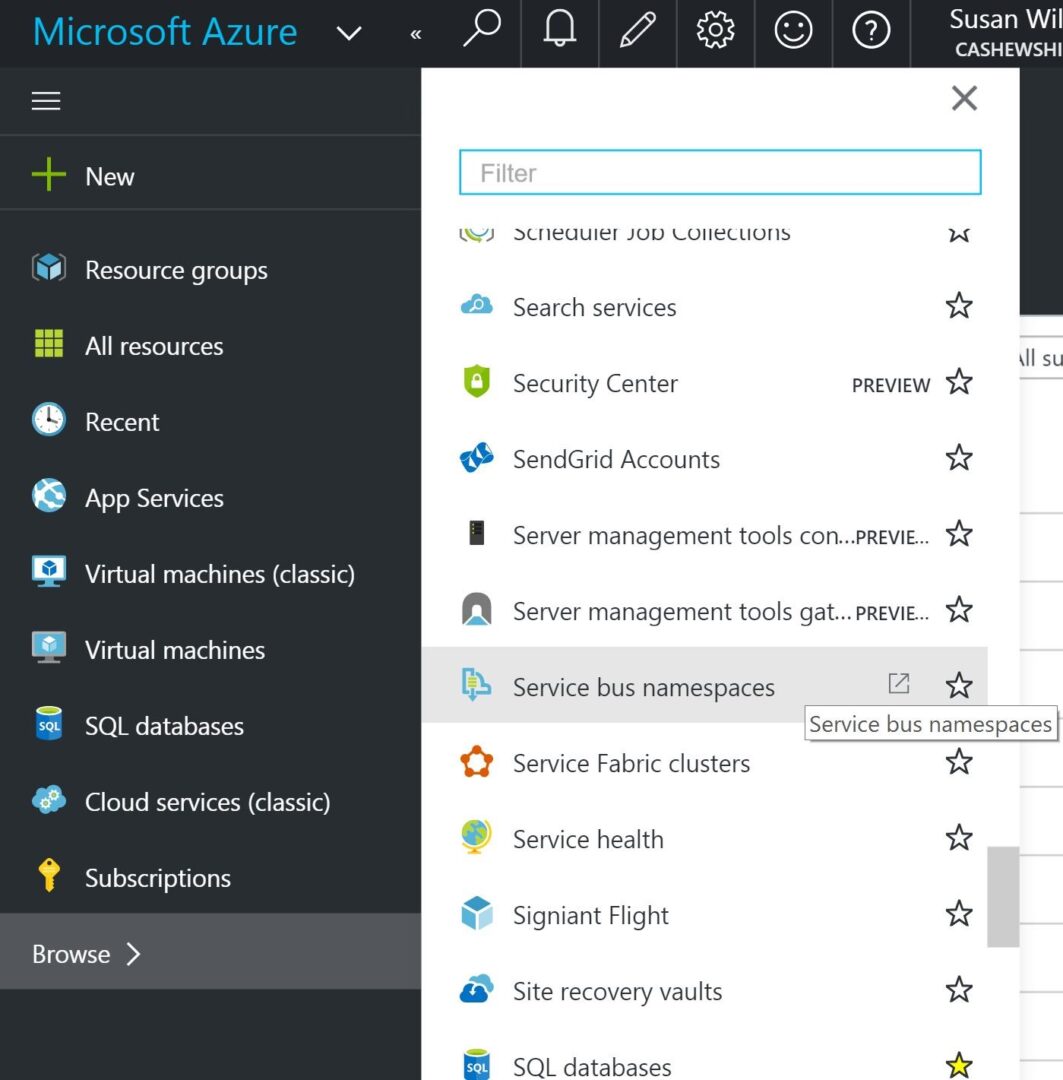Select Virtual machines in the sidebar

[174, 650]
